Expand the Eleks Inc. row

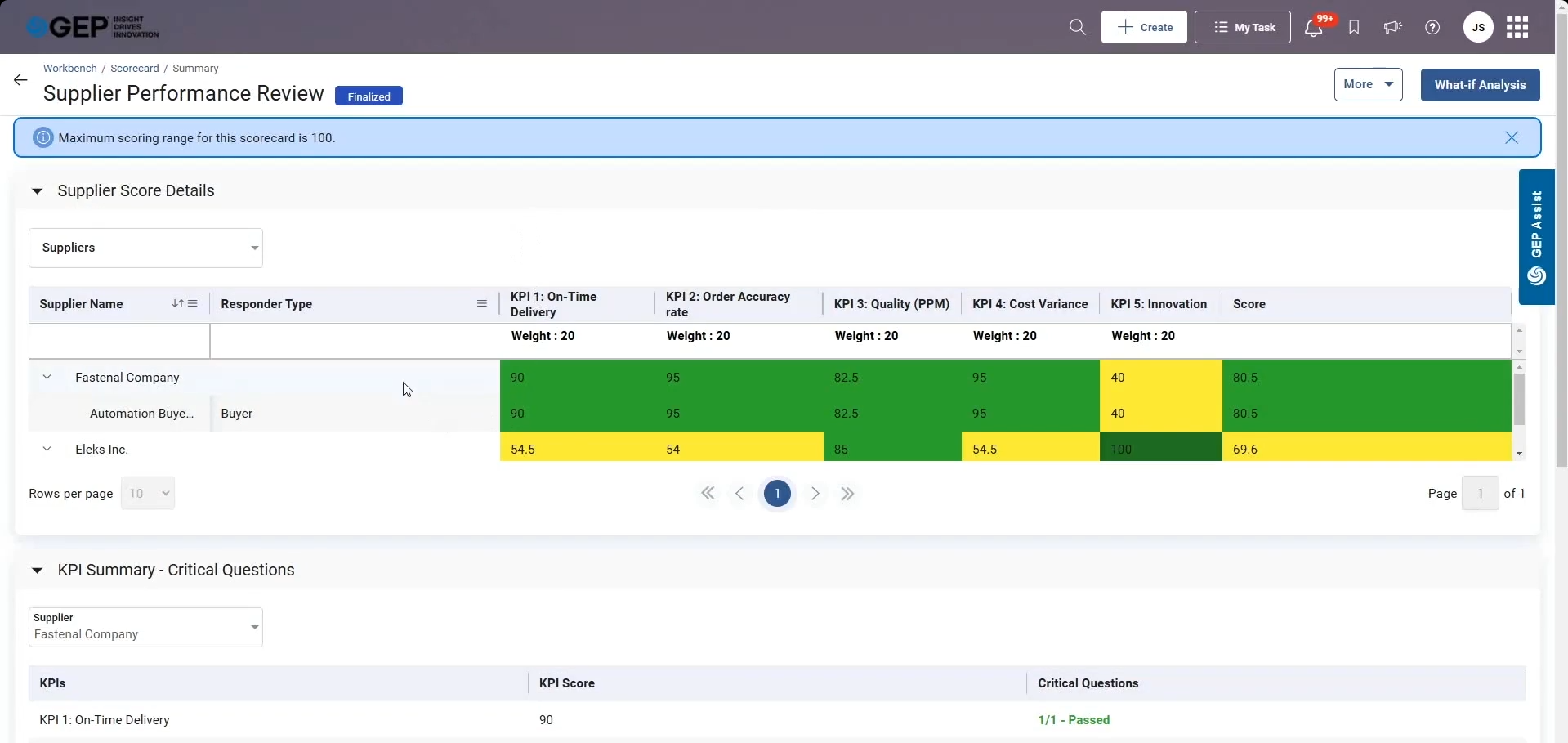point(47,450)
